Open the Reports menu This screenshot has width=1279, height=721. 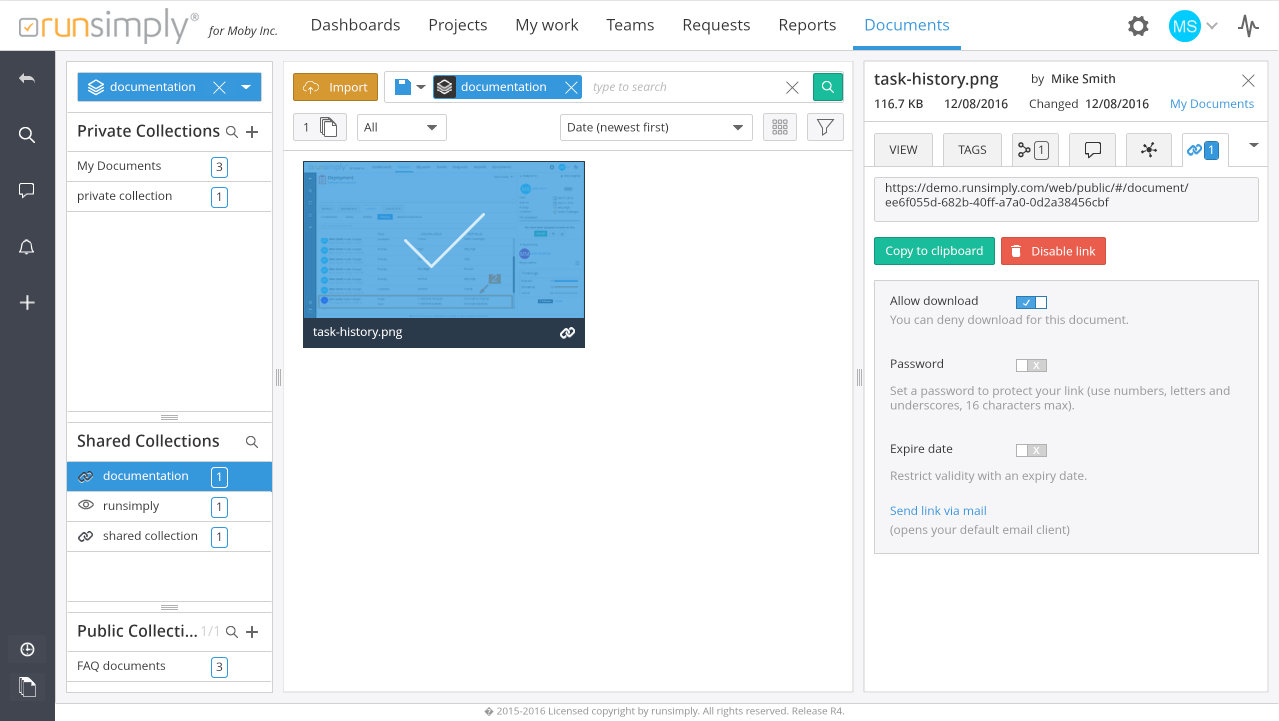click(807, 25)
